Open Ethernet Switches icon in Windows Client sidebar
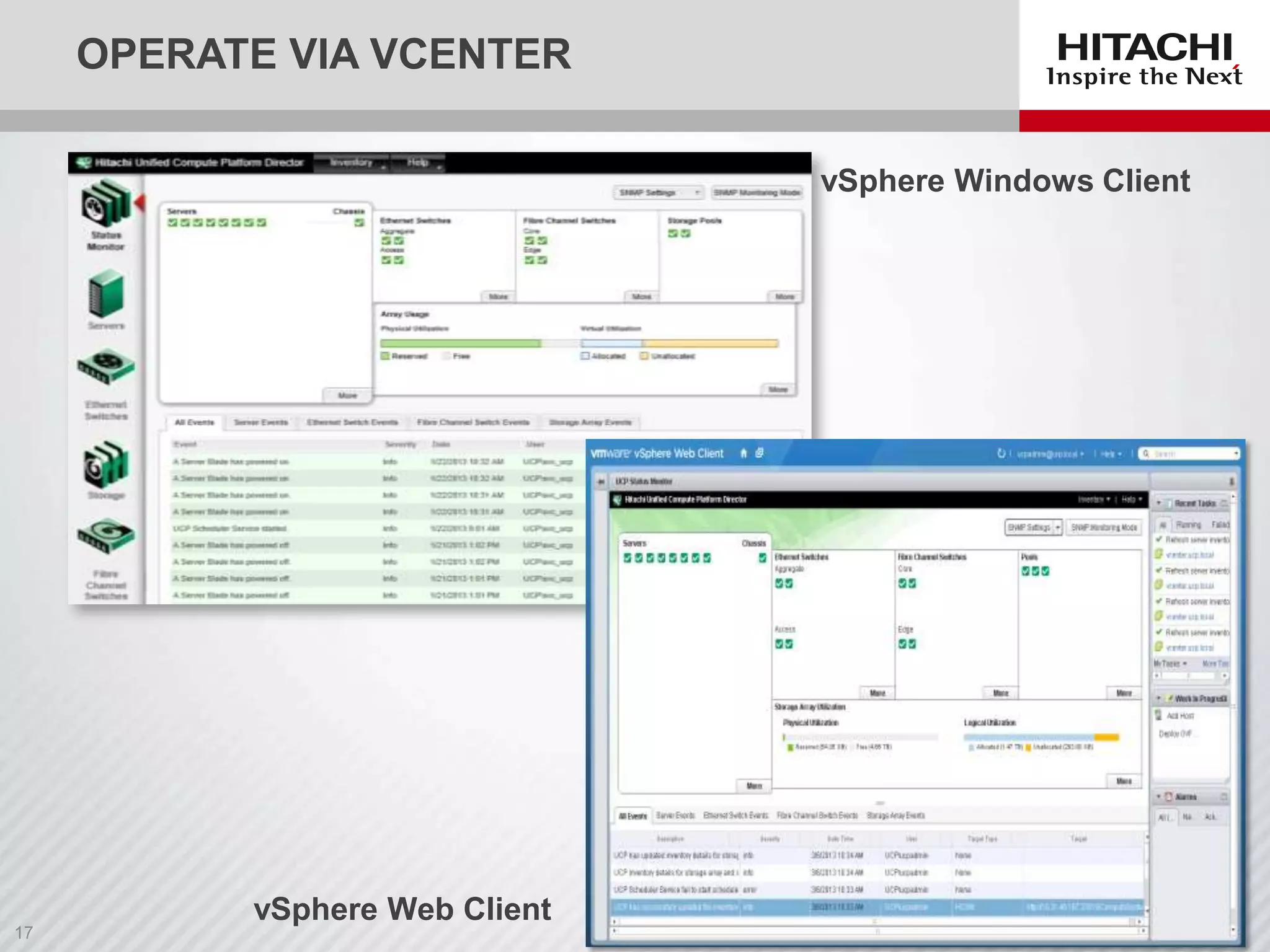The height and width of the screenshot is (952, 1270). tap(106, 367)
